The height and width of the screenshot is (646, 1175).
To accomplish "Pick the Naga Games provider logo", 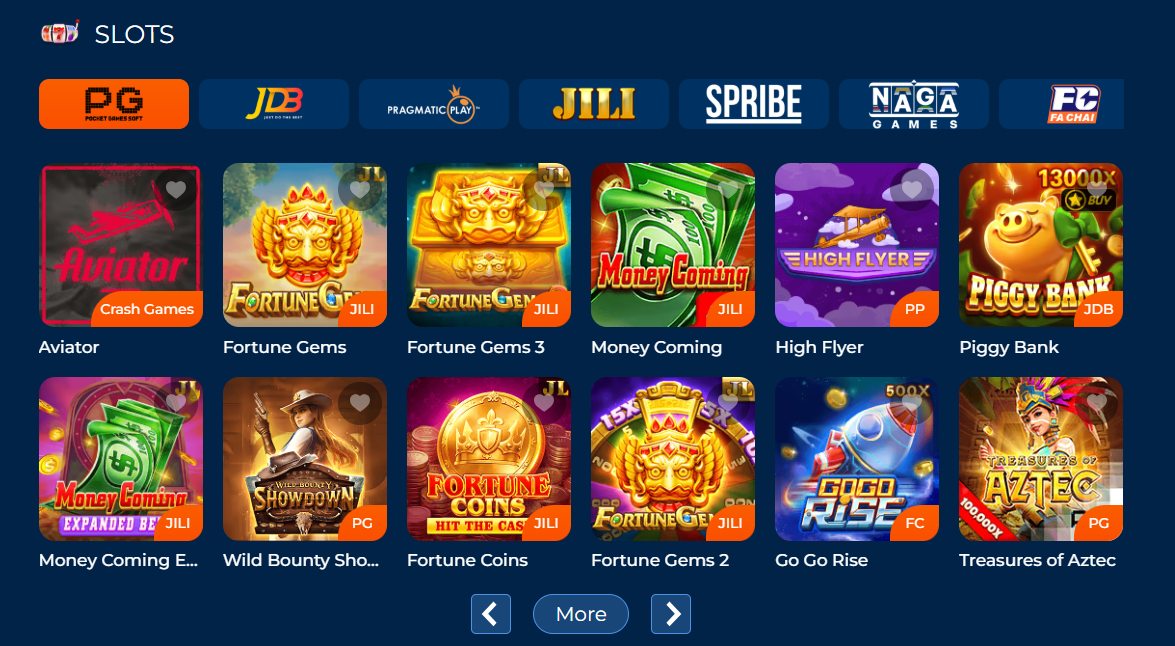I will point(914,104).
